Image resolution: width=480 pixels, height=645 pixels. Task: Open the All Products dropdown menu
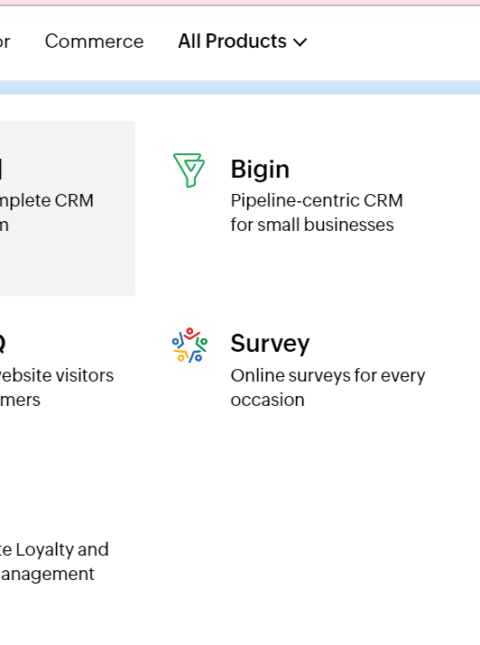tap(242, 41)
